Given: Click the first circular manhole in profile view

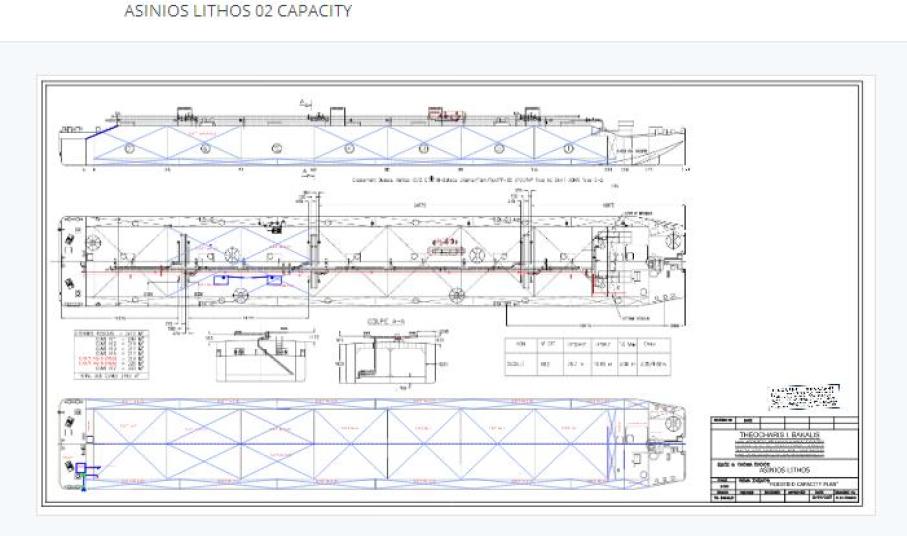Looking at the screenshot, I should pyautogui.click(x=130, y=149).
